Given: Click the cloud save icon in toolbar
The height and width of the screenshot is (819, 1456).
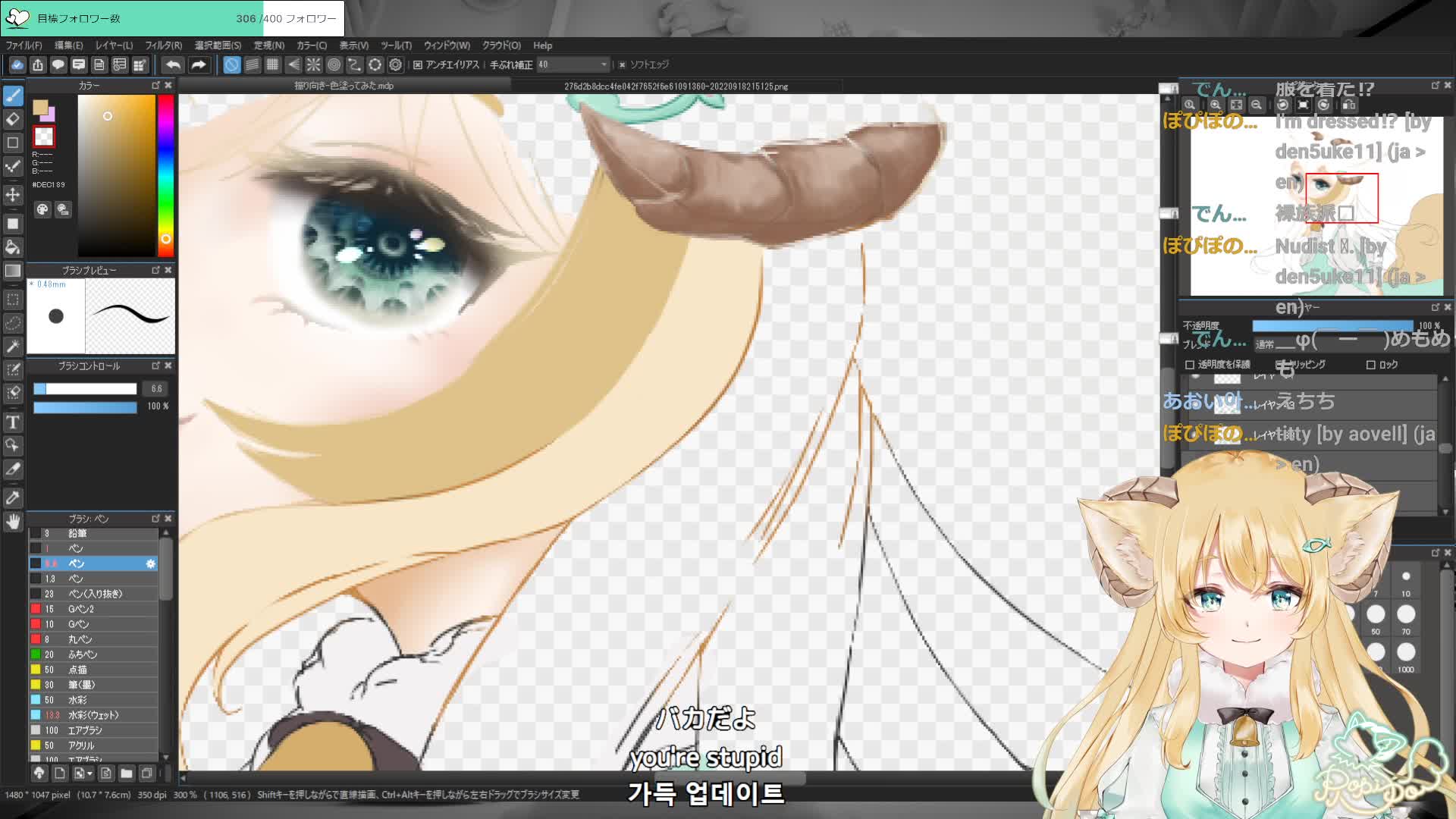Looking at the screenshot, I should tap(17, 64).
